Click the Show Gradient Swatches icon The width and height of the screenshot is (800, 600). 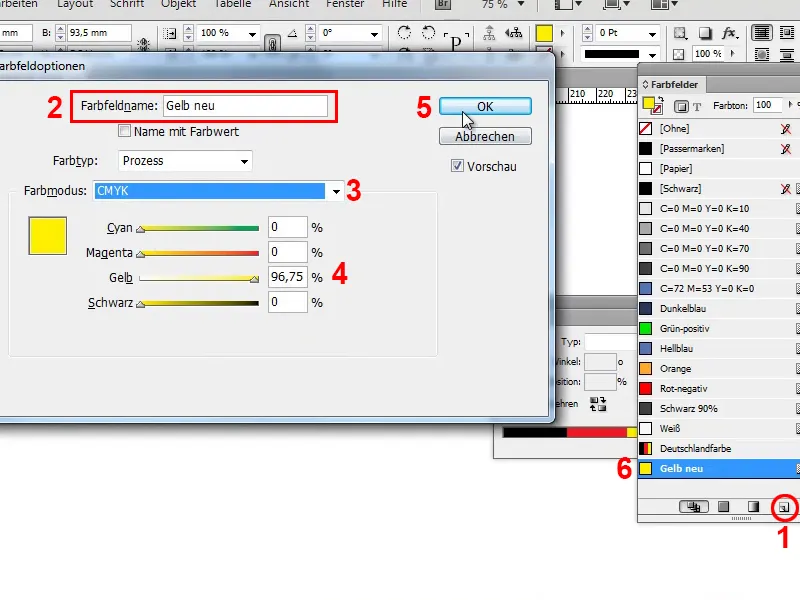pyautogui.click(x=752, y=507)
